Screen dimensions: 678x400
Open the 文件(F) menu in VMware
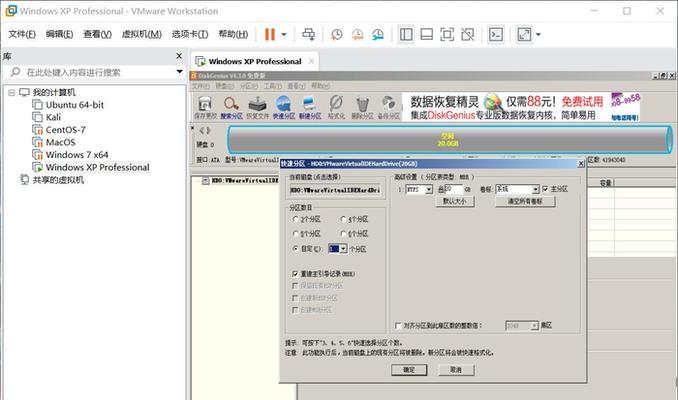tap(22, 34)
